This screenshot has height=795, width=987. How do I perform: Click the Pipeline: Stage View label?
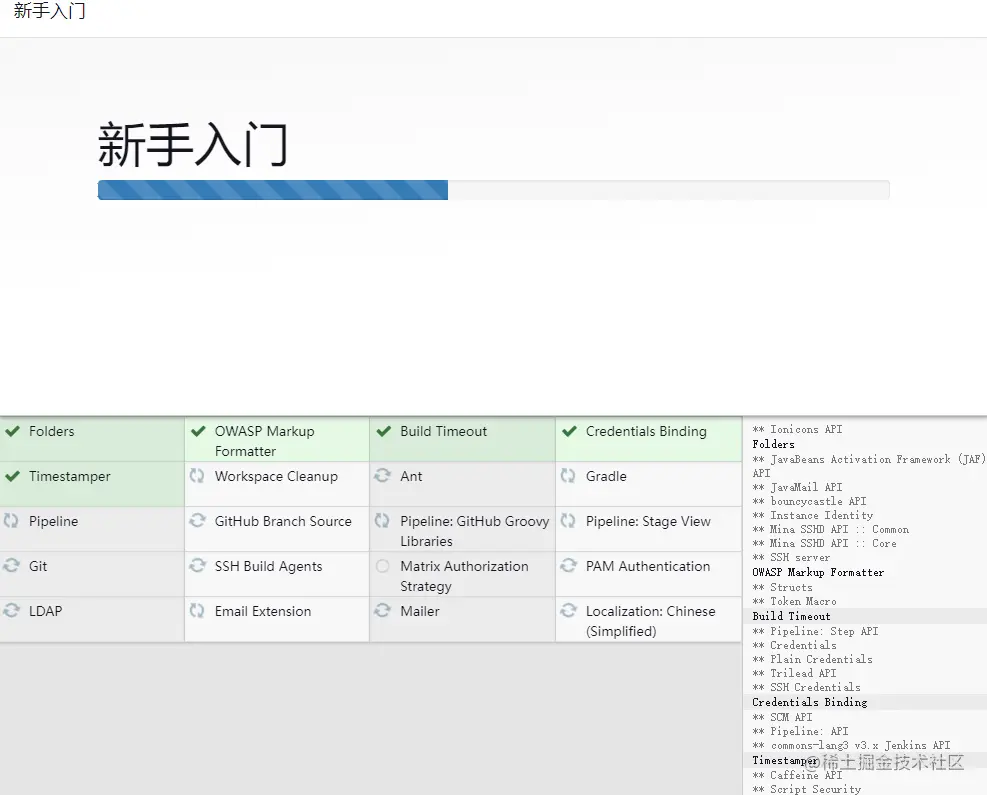pyautogui.click(x=648, y=522)
